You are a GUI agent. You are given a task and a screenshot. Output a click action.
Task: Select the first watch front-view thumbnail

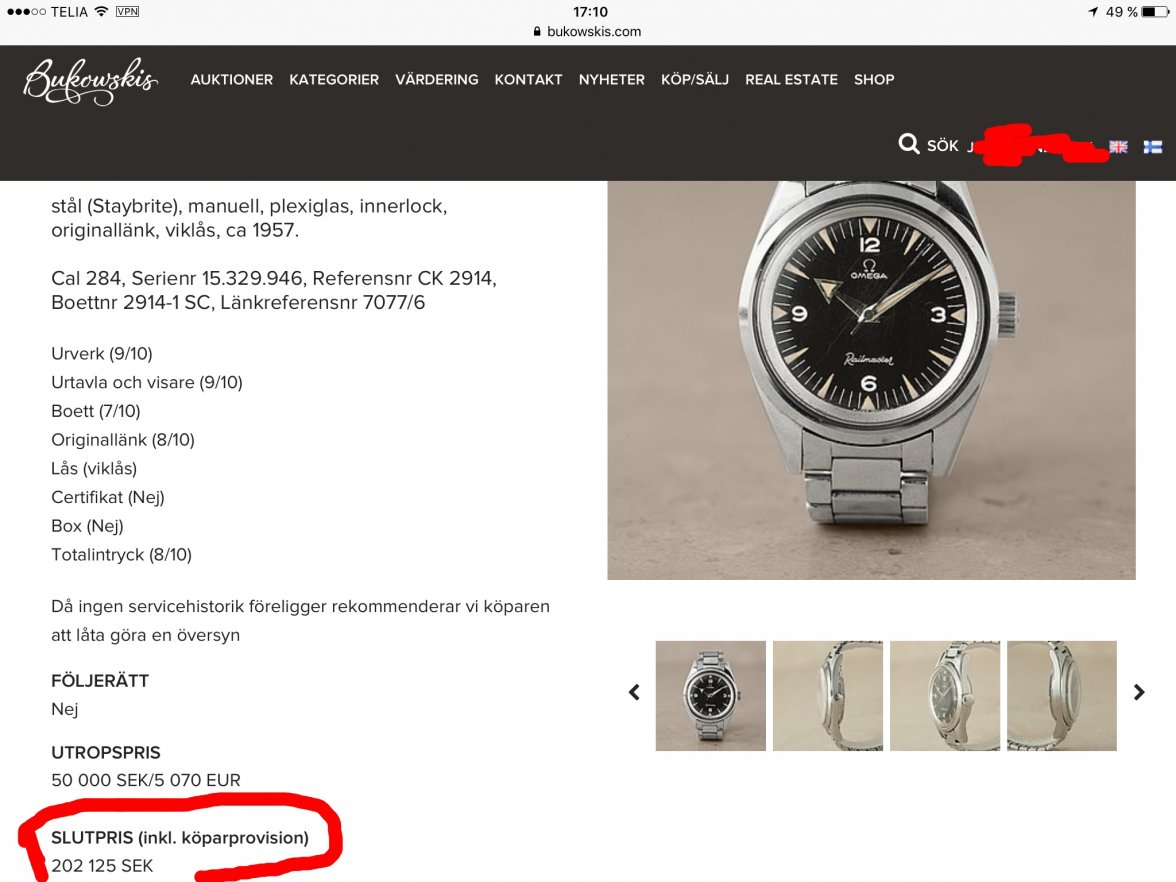point(710,696)
